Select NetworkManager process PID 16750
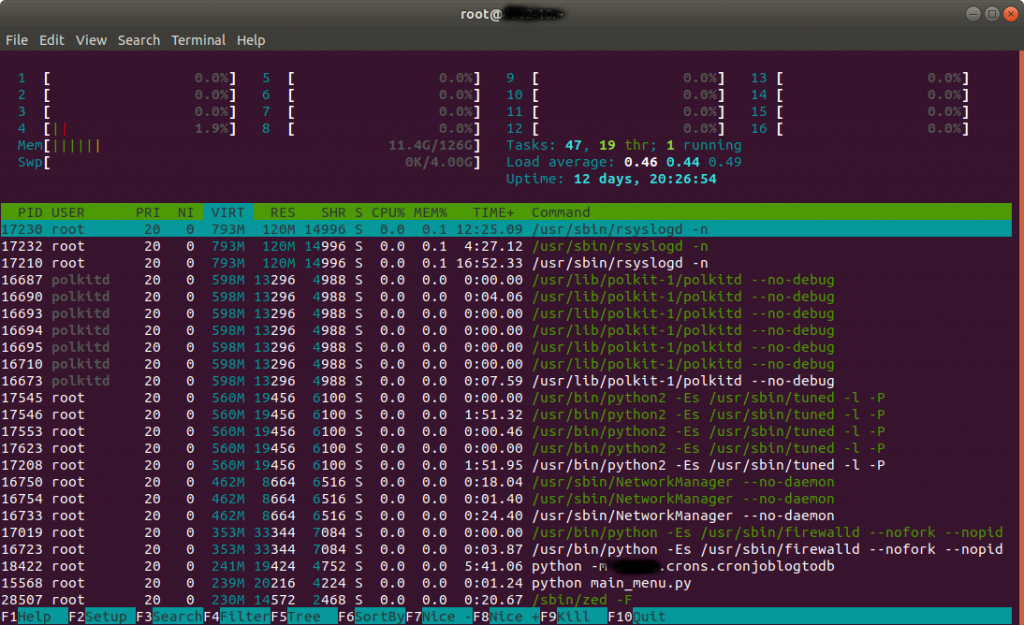The width and height of the screenshot is (1024, 625). [506, 482]
